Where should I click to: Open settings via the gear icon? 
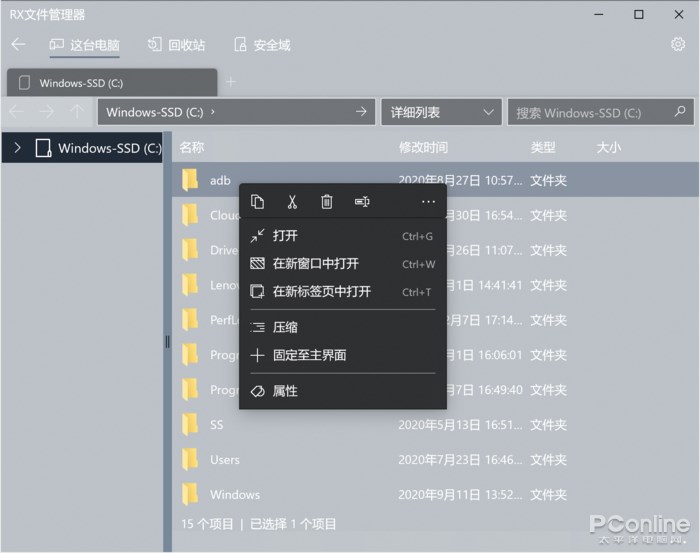coord(678,44)
